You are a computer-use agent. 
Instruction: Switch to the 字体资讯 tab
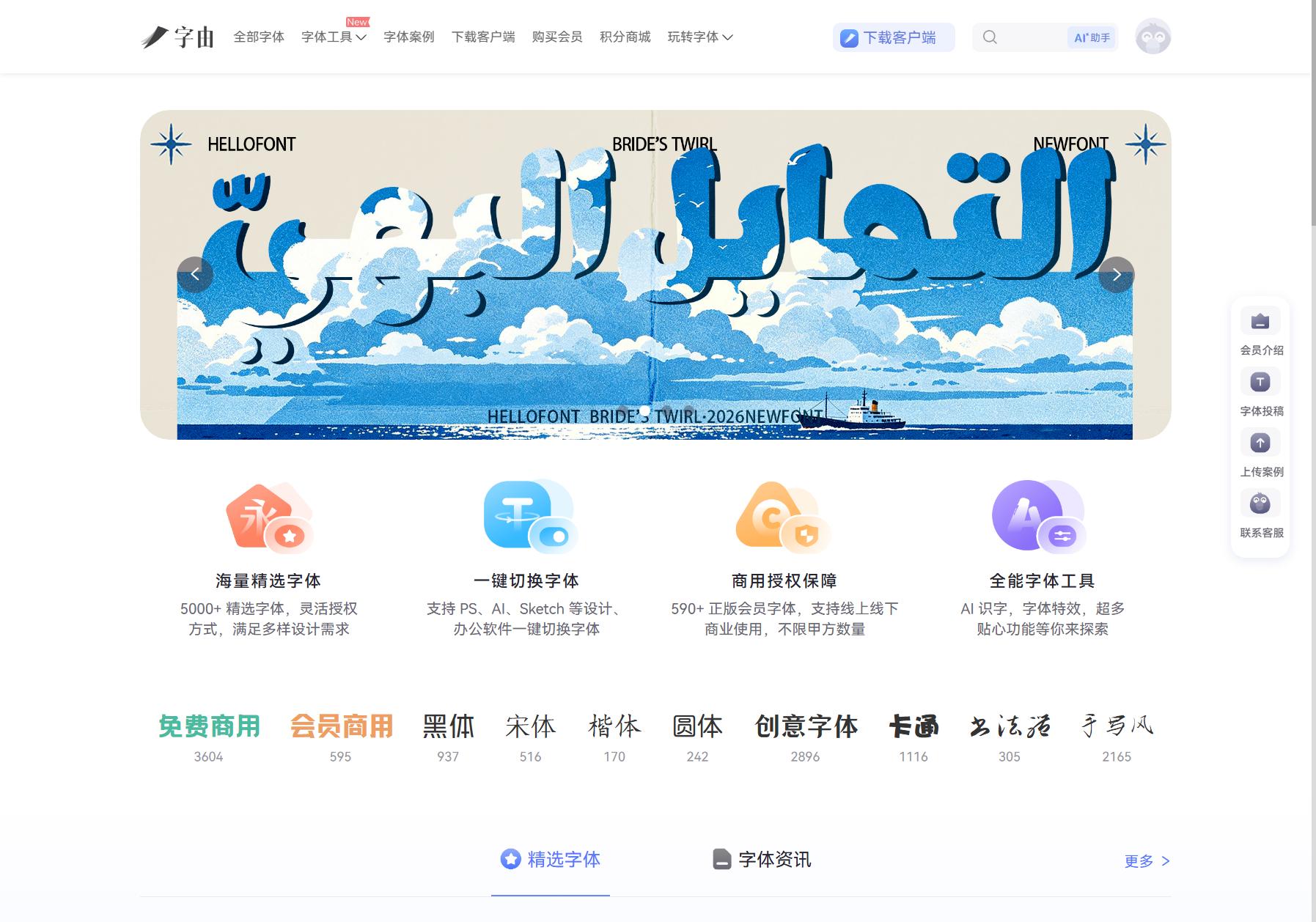[762, 859]
